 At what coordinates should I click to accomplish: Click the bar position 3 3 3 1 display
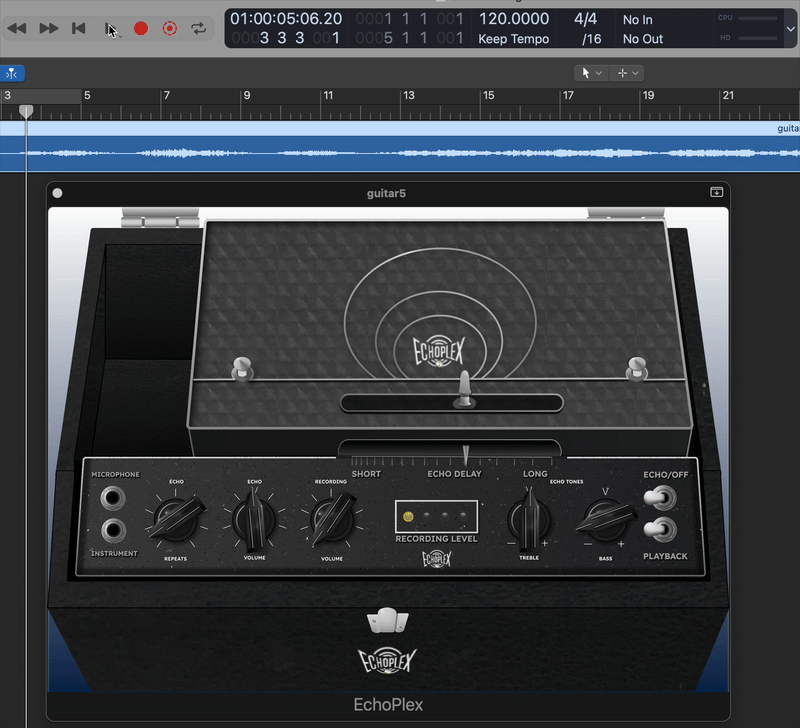pyautogui.click(x=286, y=38)
